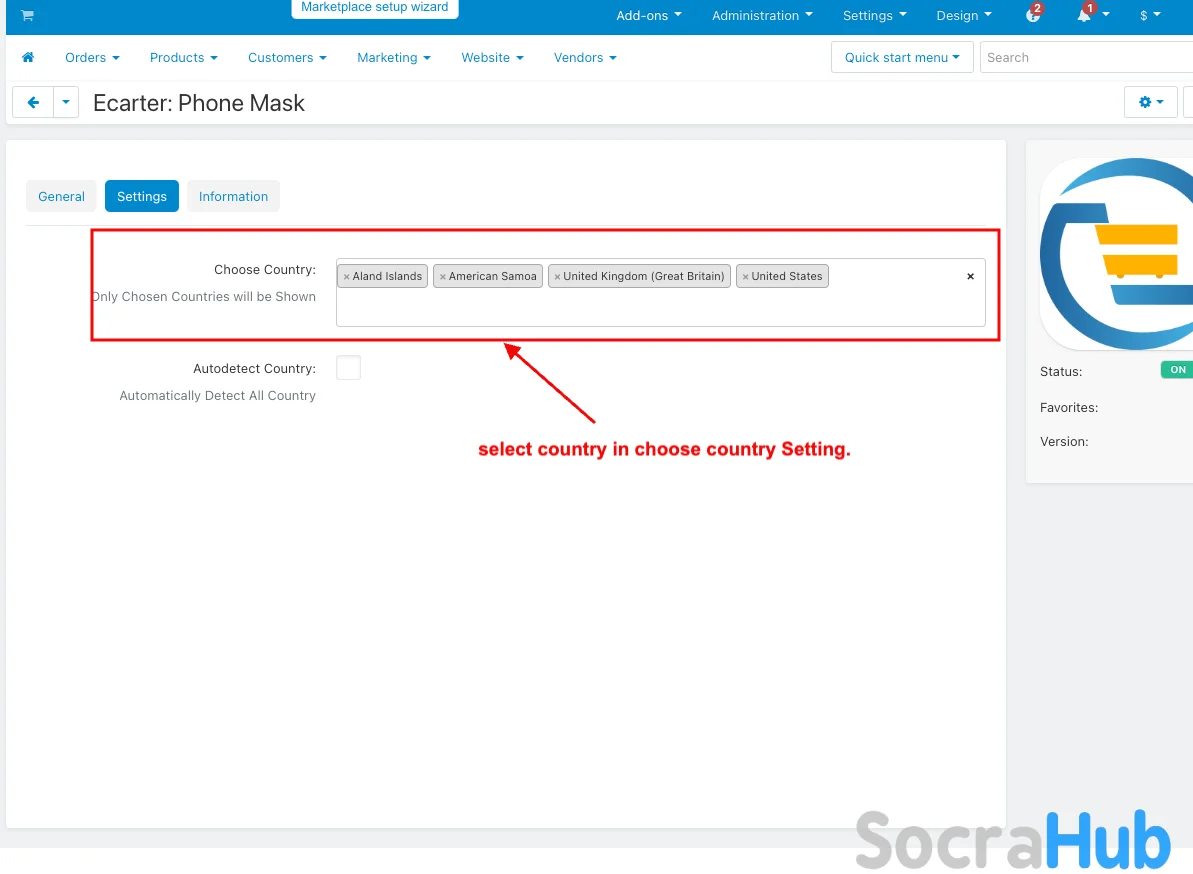Click the Marketplace setup wizard button
The image size is (1193, 874).
[374, 8]
